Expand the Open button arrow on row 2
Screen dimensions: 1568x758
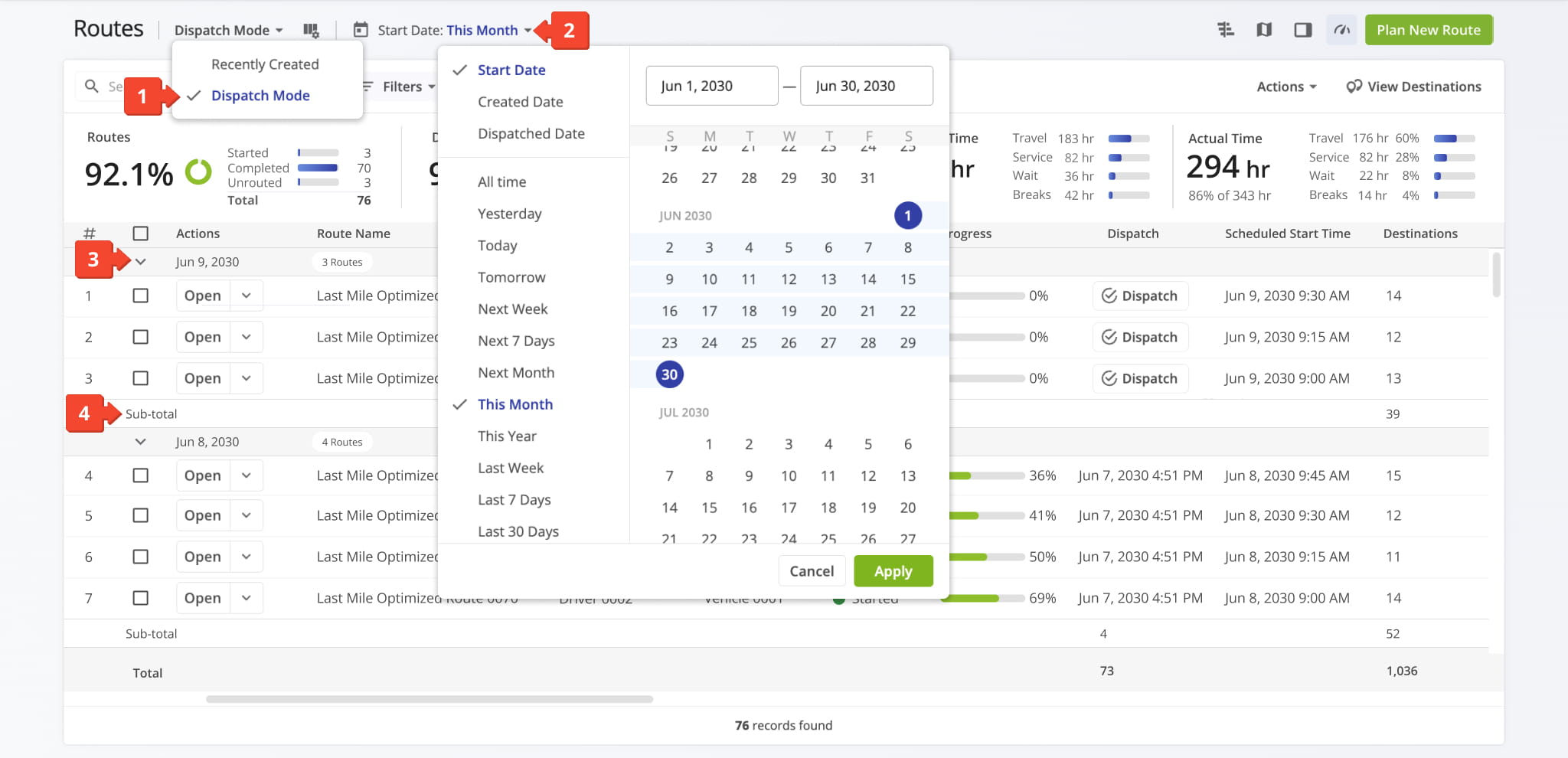coord(247,337)
